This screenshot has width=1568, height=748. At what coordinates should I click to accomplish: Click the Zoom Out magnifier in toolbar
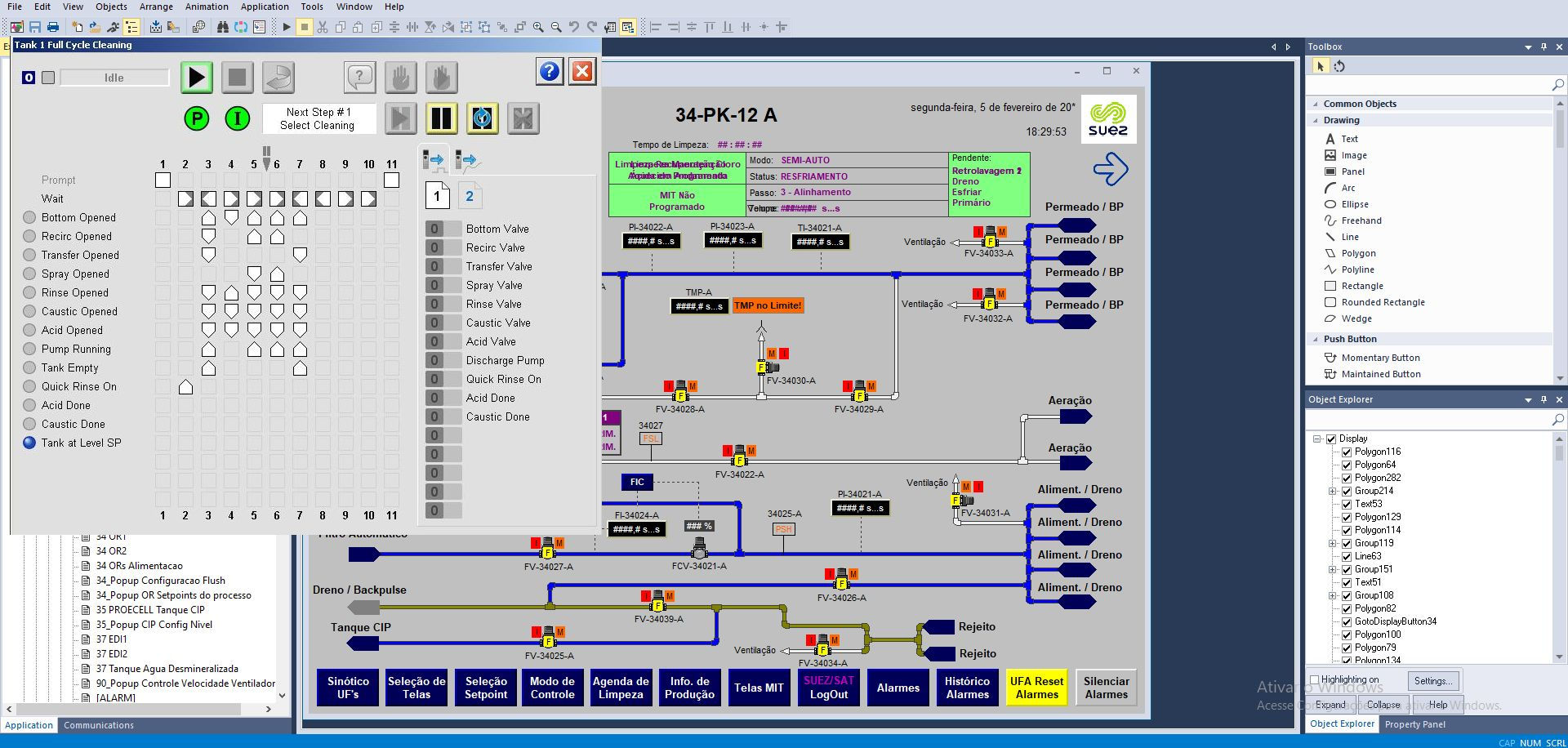click(x=556, y=27)
